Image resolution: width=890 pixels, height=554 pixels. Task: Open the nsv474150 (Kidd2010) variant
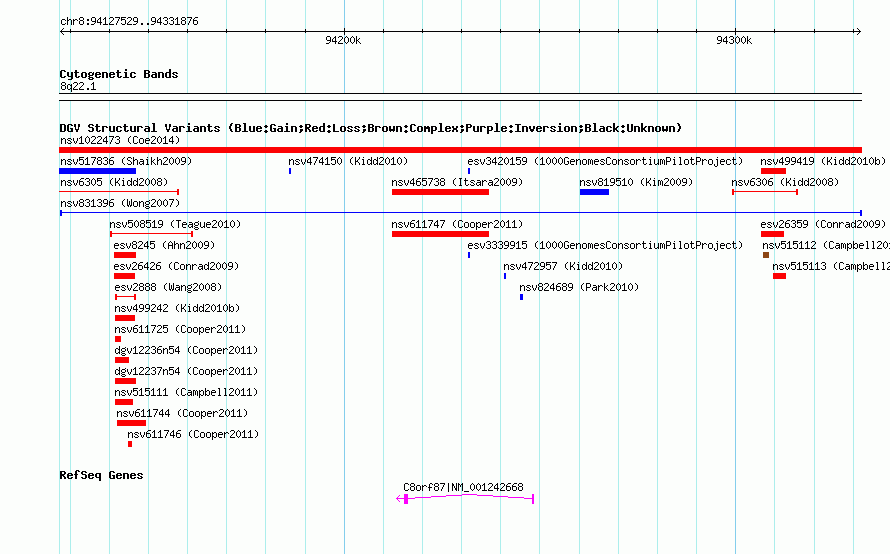[348, 161]
